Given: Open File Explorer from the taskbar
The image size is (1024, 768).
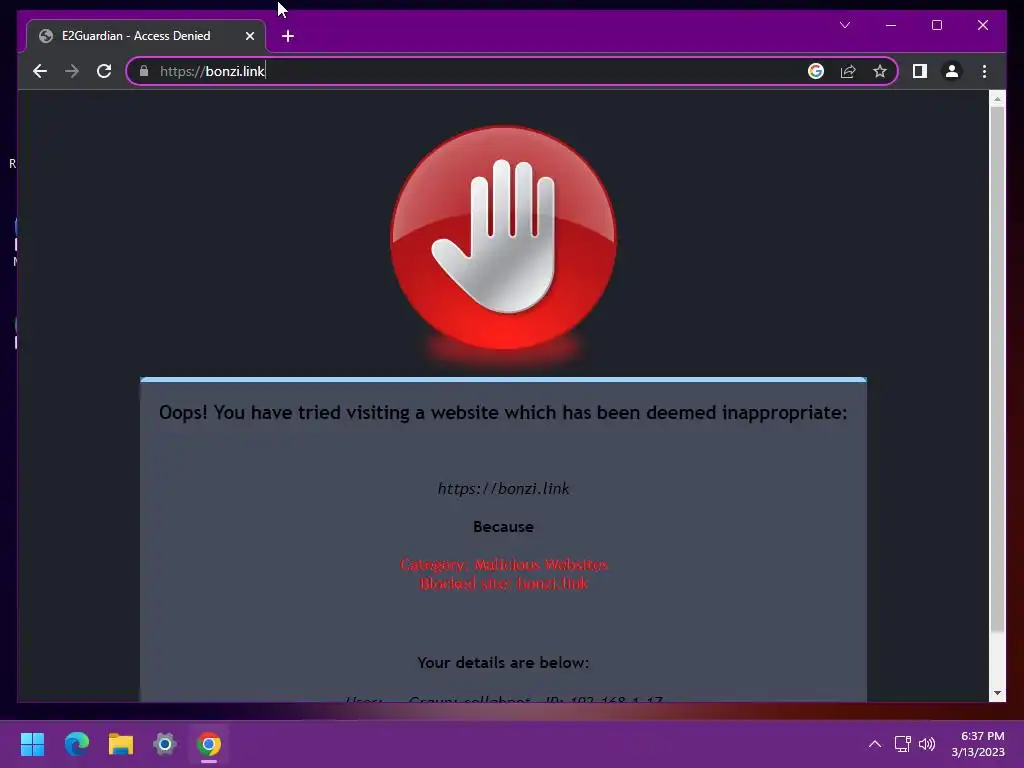Looking at the screenshot, I should (x=121, y=744).
